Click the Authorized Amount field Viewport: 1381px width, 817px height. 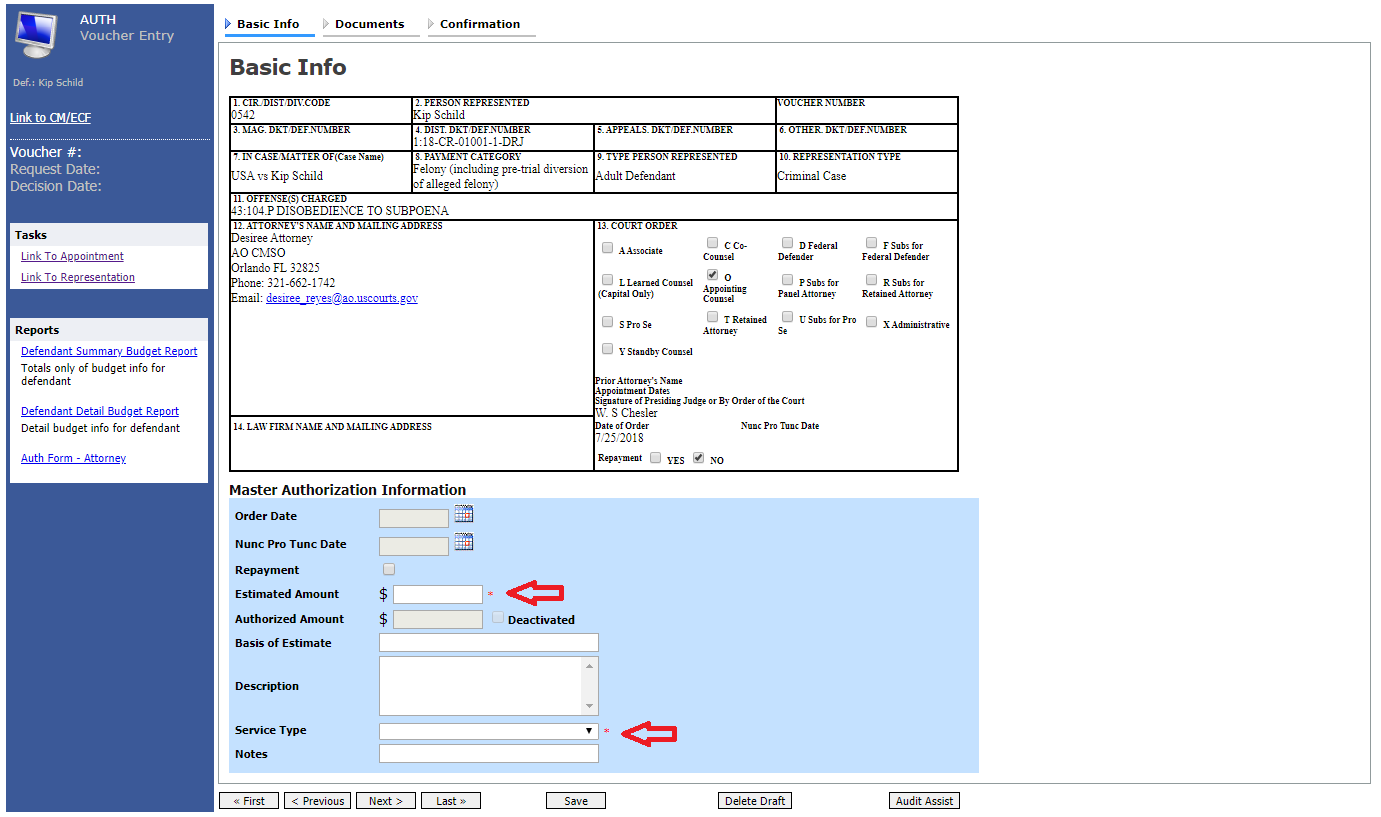point(438,619)
